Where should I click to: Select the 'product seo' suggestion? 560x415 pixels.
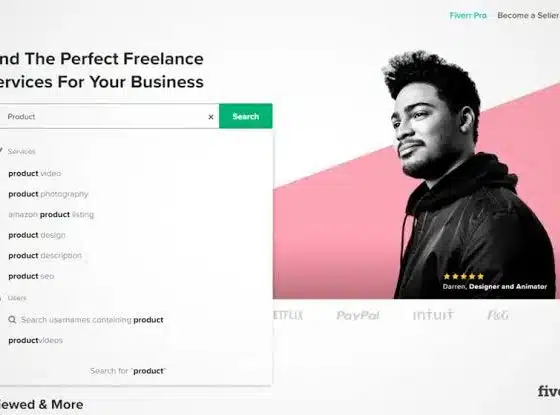(x=31, y=276)
